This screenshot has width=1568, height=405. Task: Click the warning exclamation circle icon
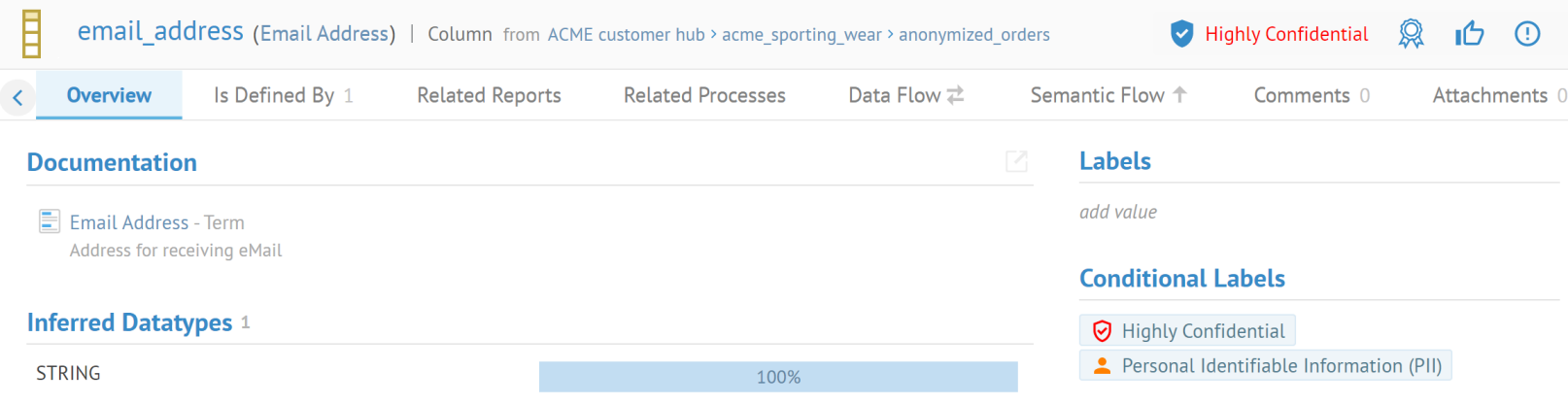(1527, 34)
